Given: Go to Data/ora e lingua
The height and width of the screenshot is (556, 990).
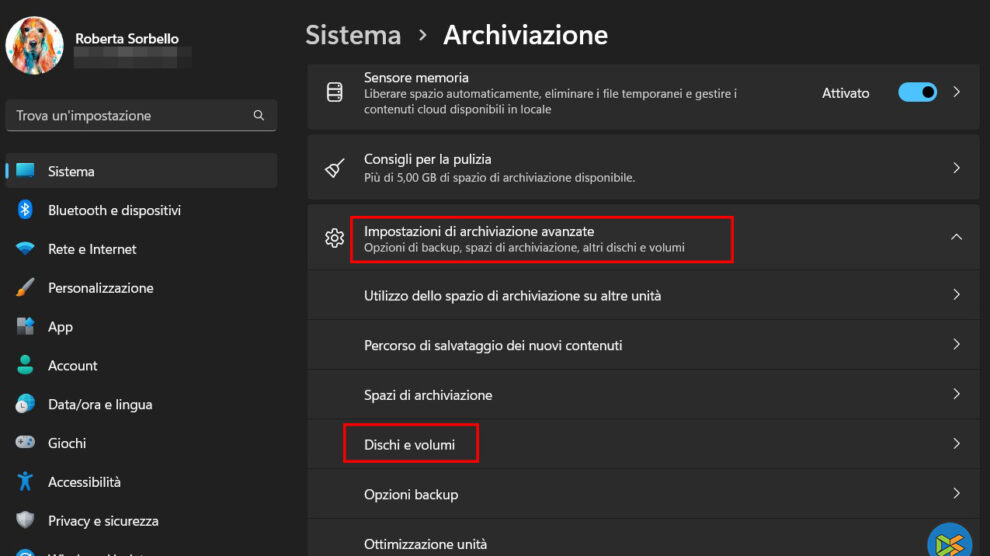Looking at the screenshot, I should coord(100,405).
